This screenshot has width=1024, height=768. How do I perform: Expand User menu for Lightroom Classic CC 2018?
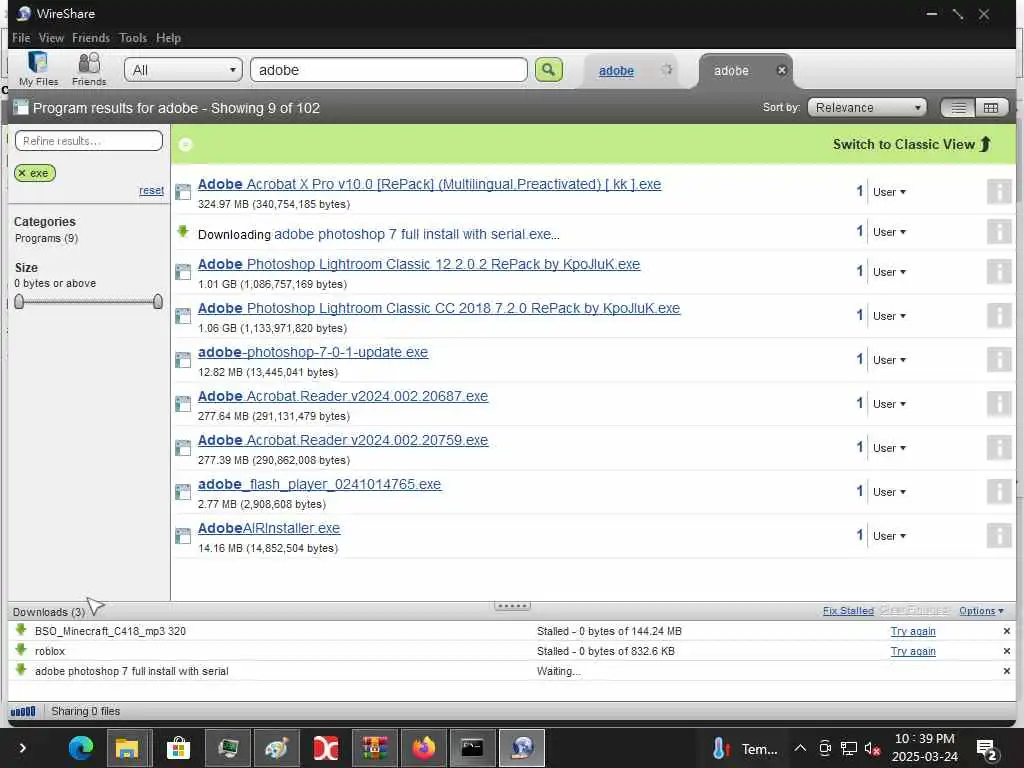pos(889,316)
